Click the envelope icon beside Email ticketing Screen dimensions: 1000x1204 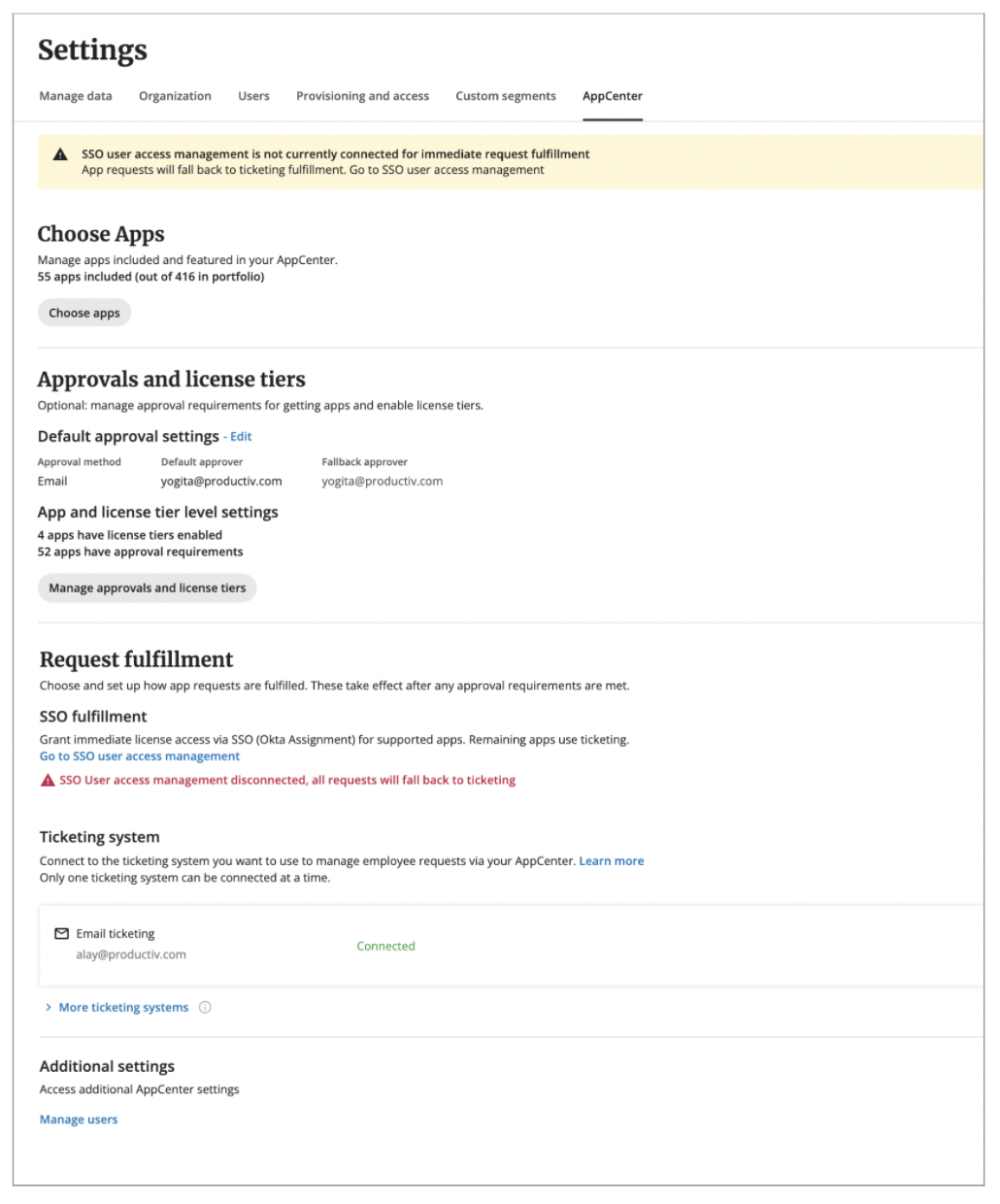(x=61, y=933)
